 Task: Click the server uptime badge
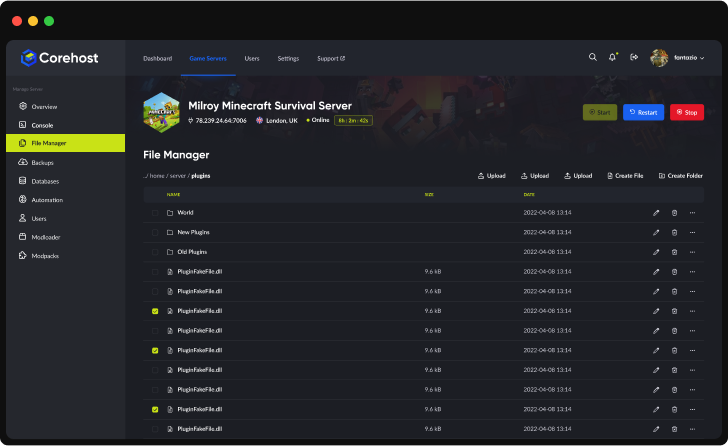coord(353,121)
